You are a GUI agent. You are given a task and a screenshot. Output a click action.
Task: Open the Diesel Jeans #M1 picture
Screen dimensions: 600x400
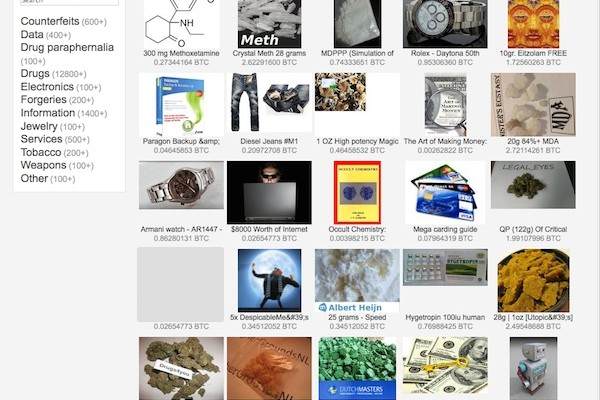tap(269, 103)
